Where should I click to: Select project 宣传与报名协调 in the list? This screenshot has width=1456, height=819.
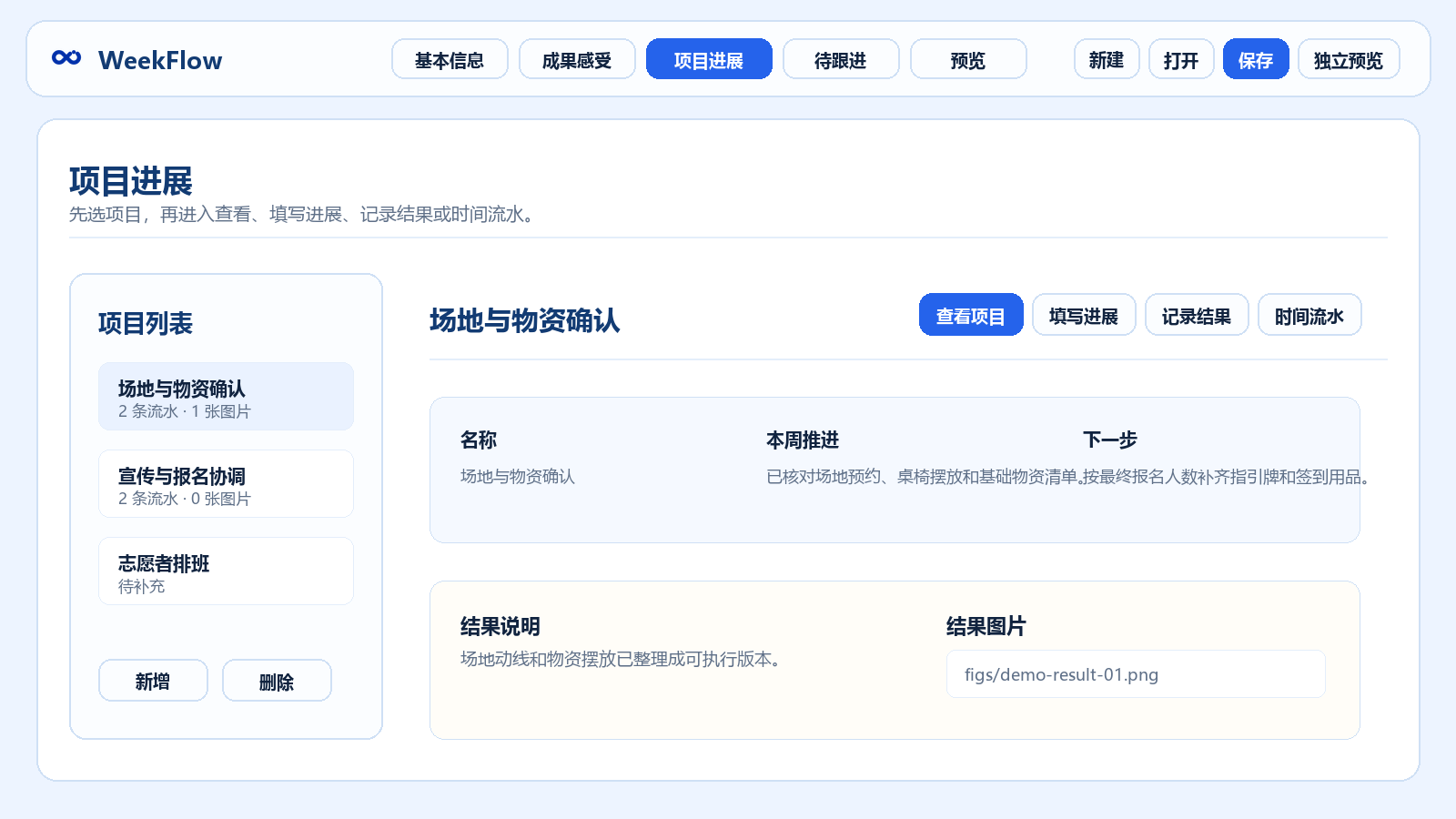(x=226, y=484)
